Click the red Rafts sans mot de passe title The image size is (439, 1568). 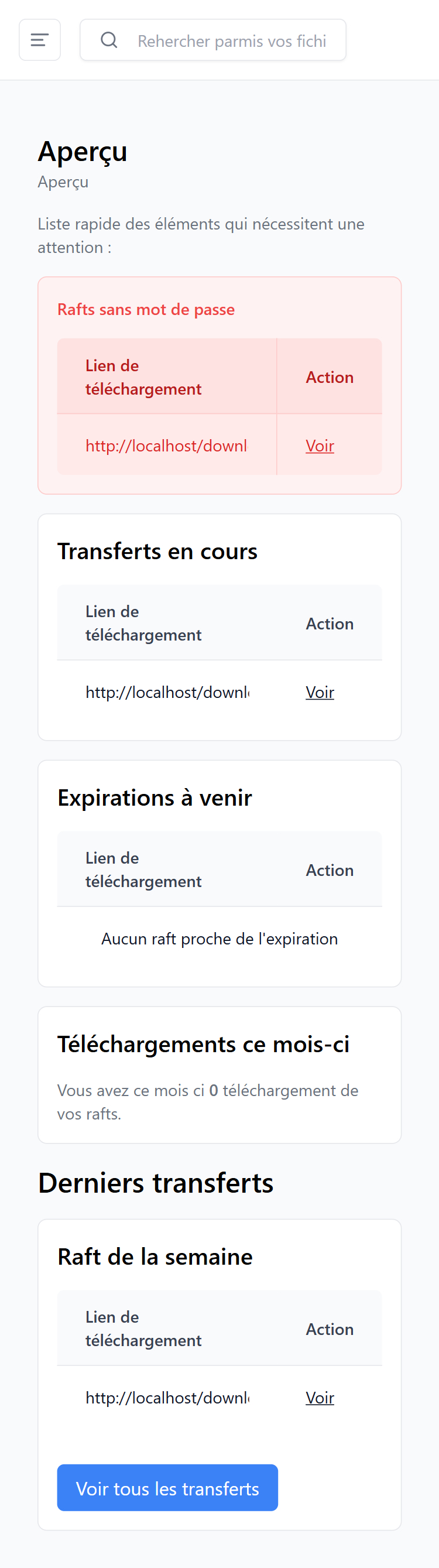click(x=146, y=309)
